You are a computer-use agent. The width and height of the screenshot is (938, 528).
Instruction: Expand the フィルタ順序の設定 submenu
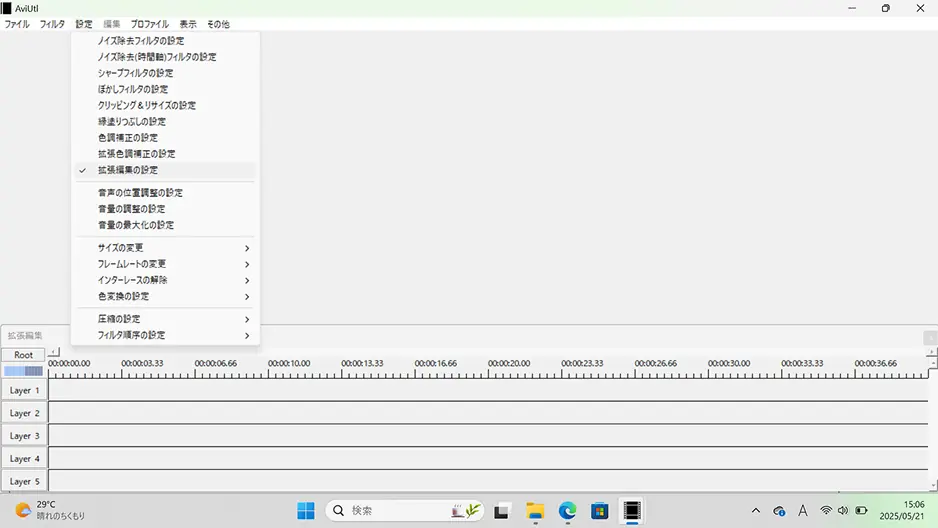[x=165, y=335]
